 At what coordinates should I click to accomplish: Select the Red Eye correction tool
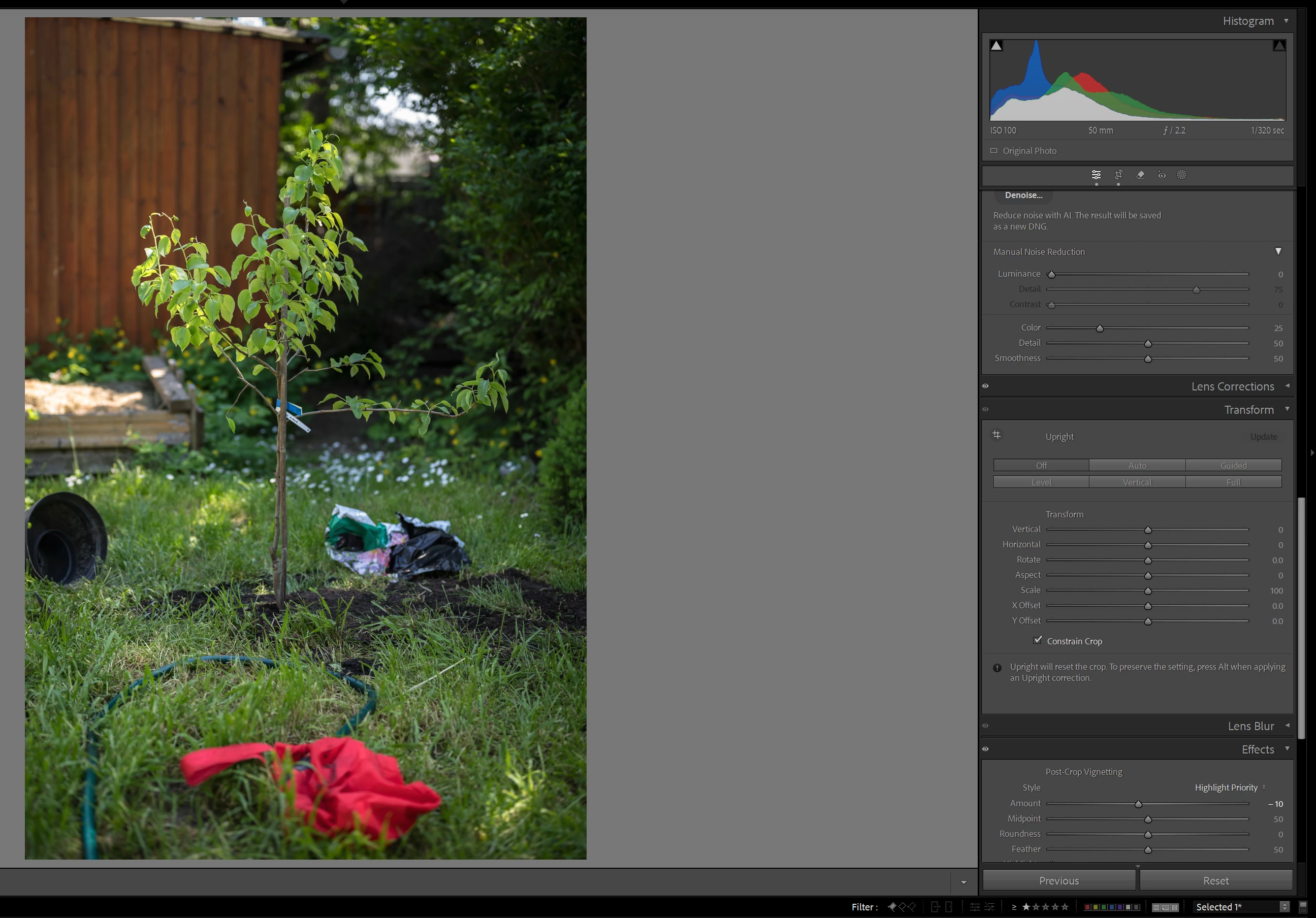(x=1161, y=175)
